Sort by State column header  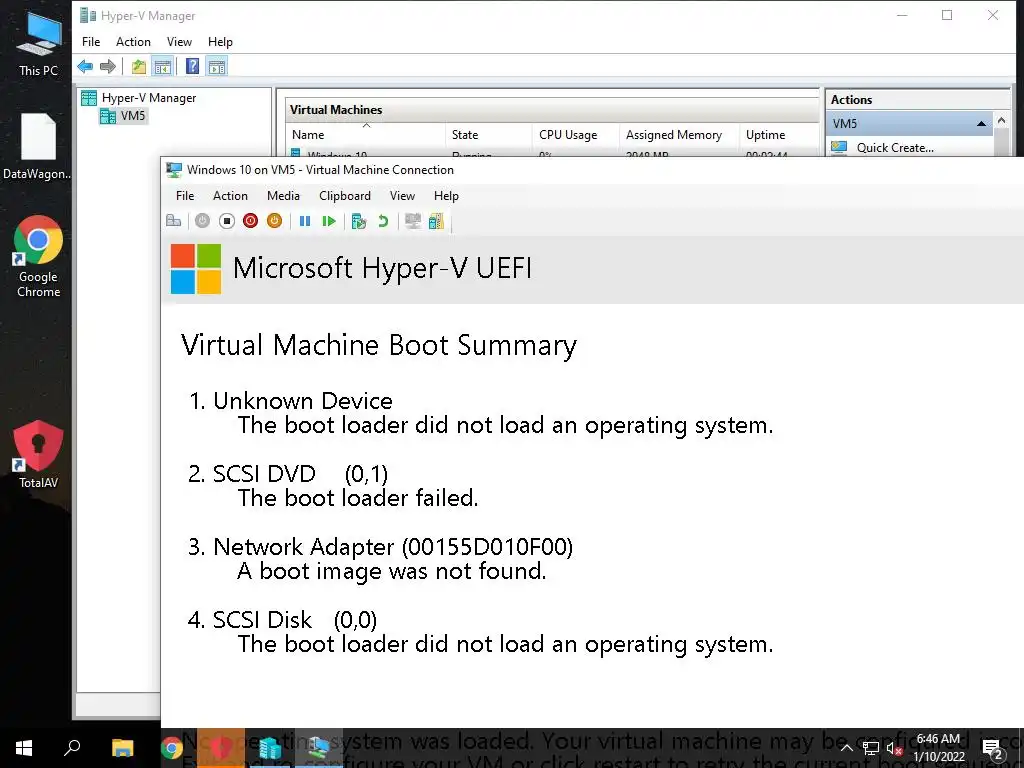(x=488, y=135)
